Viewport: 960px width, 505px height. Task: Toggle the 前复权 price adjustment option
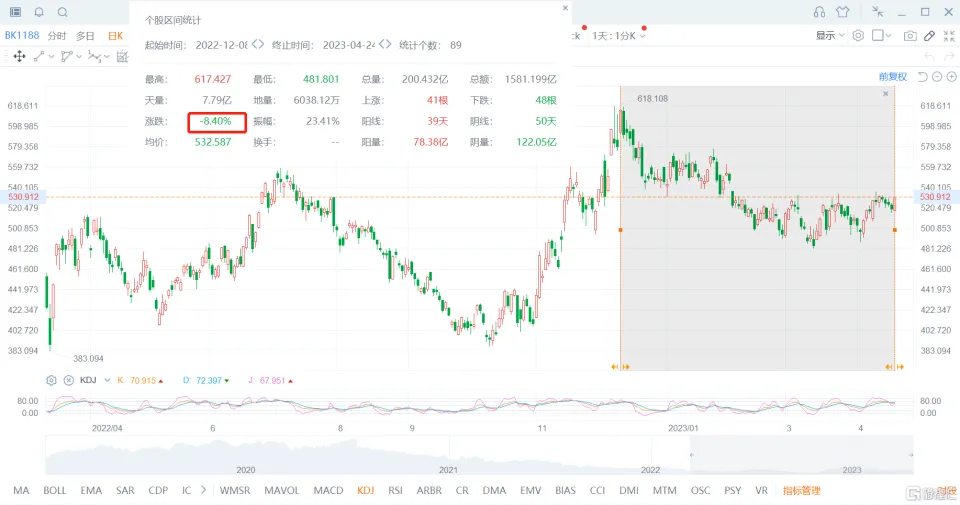[x=892, y=77]
